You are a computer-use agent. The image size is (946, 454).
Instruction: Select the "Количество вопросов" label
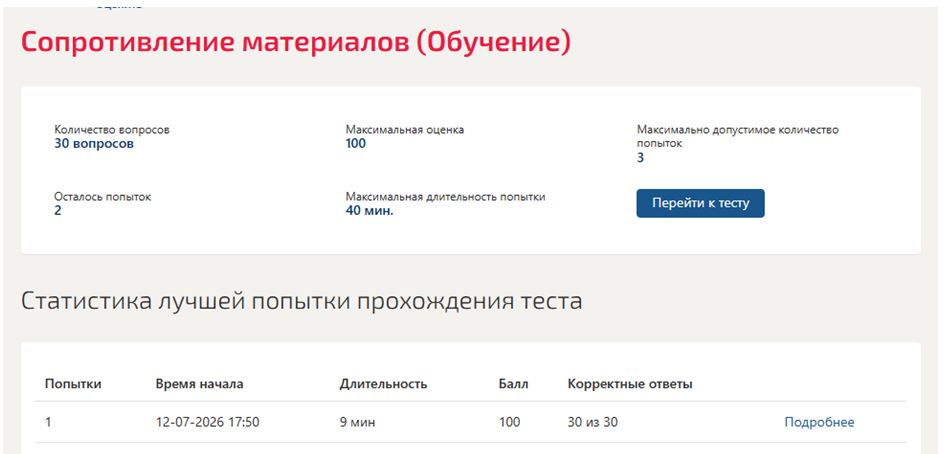(112, 130)
